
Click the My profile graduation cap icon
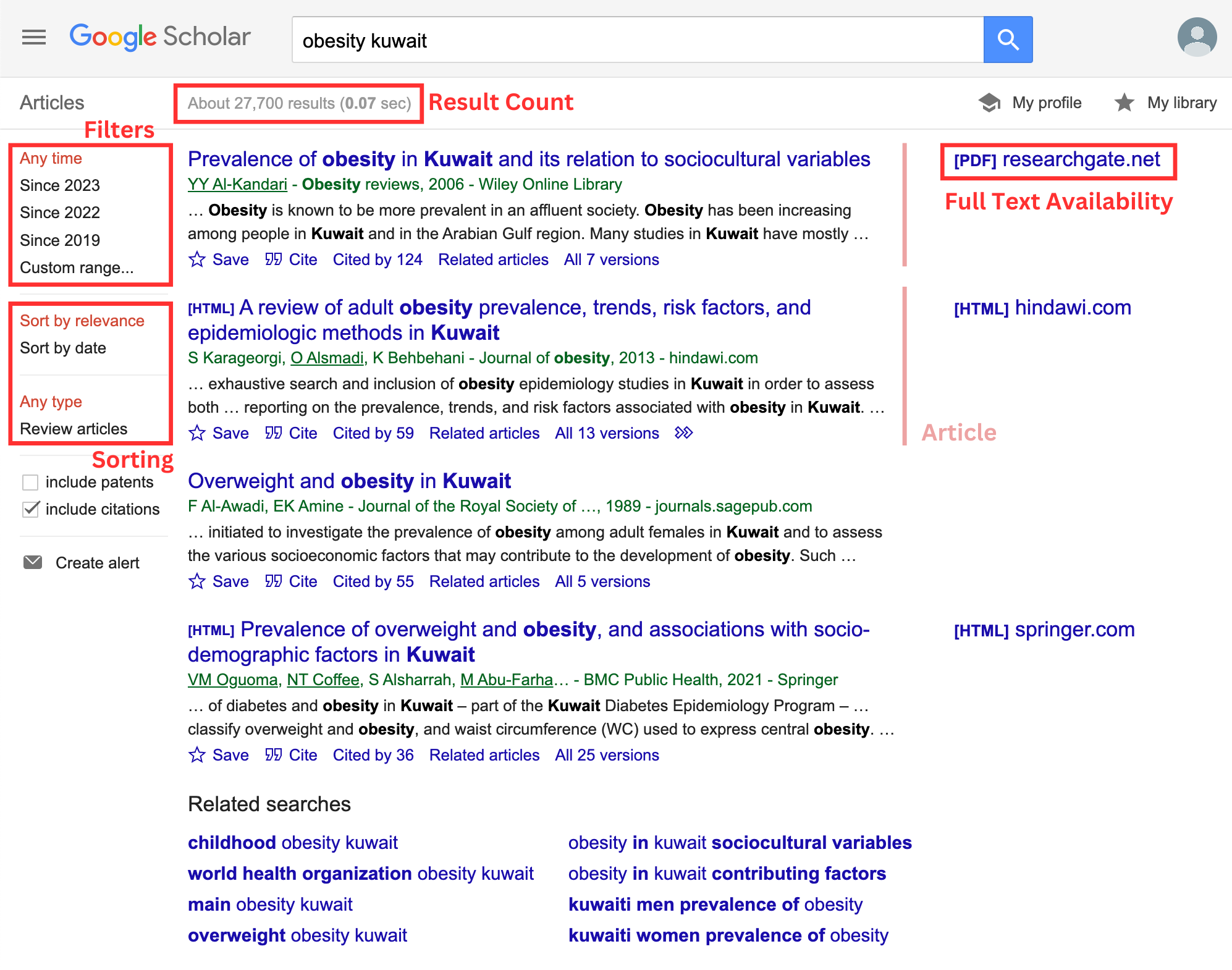[990, 103]
